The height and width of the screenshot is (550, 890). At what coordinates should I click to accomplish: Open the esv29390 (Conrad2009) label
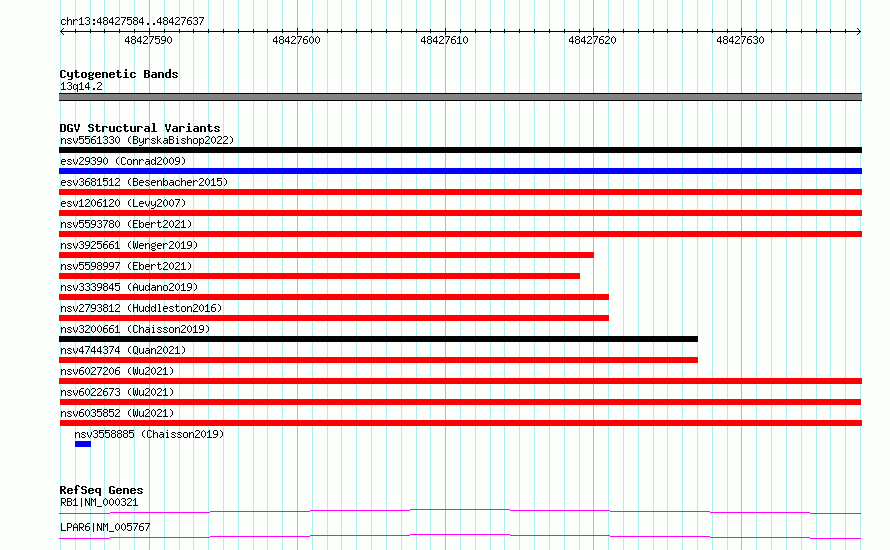[123, 161]
